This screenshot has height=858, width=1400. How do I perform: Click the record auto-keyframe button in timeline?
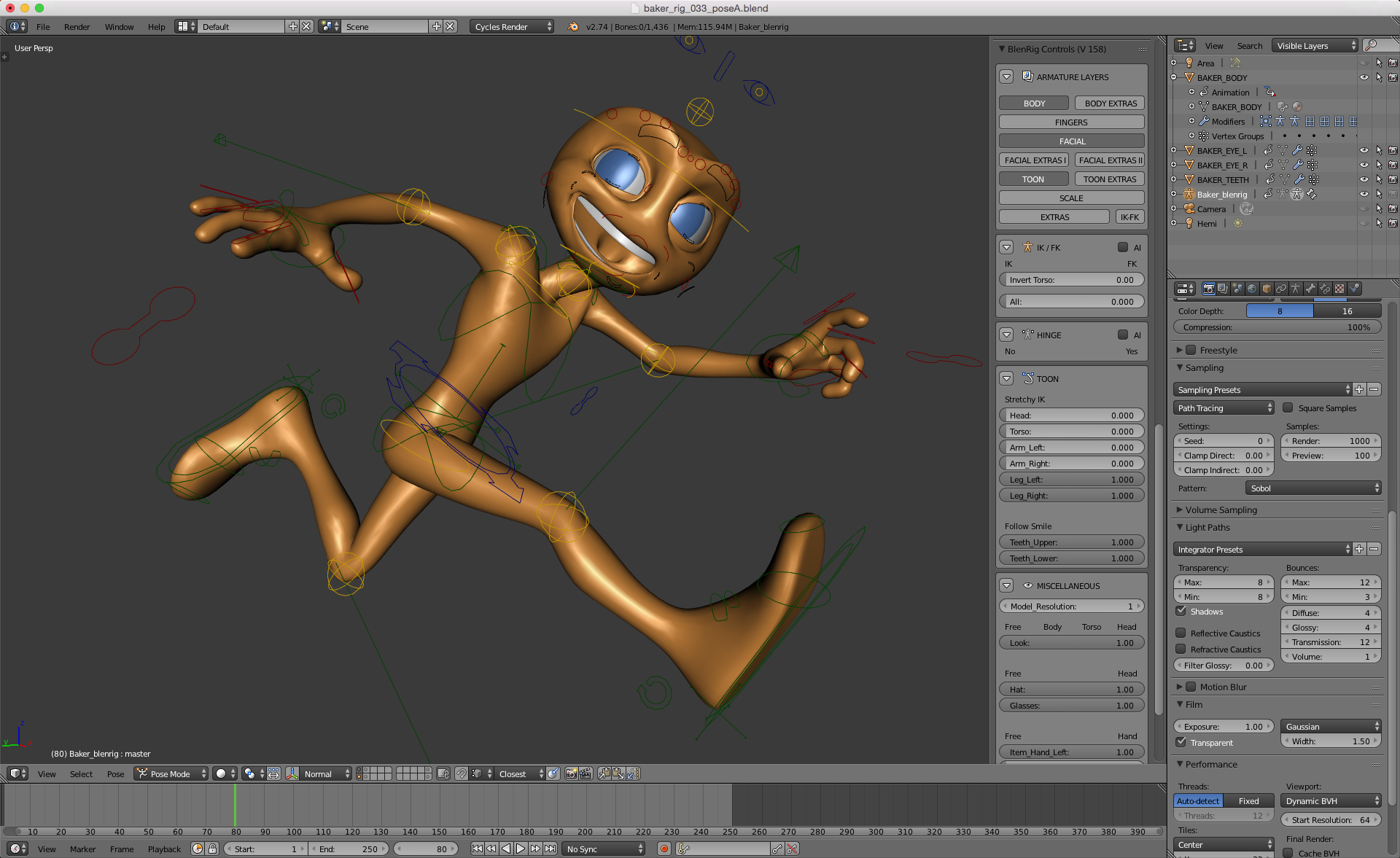coord(664,849)
